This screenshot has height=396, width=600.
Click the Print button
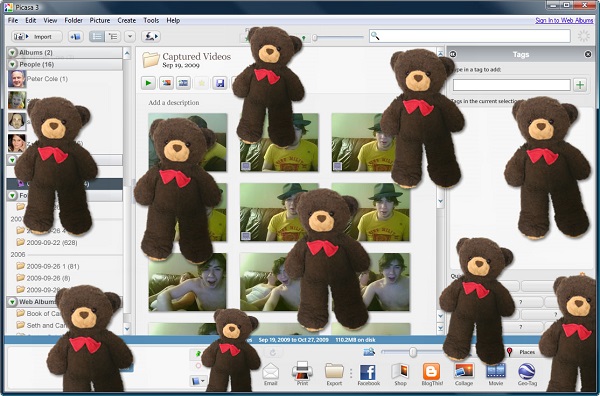click(302, 374)
